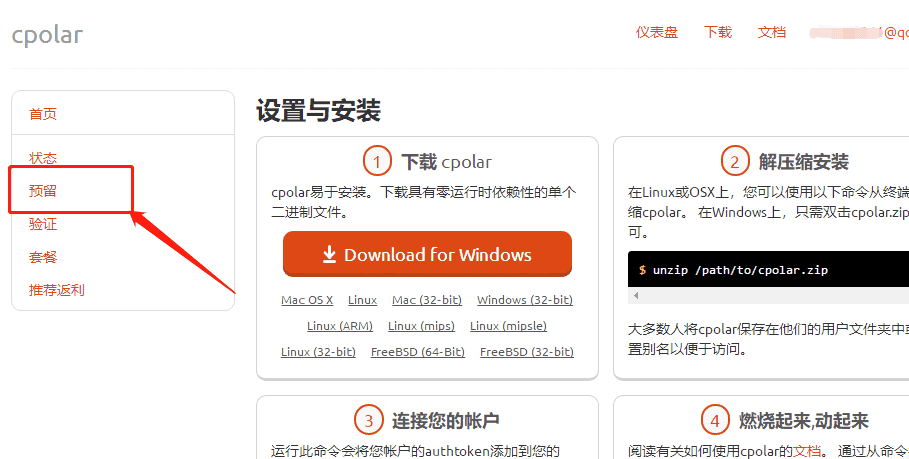Open 仪表盘 in the top navigation
This screenshot has width=909, height=459.
(657, 32)
